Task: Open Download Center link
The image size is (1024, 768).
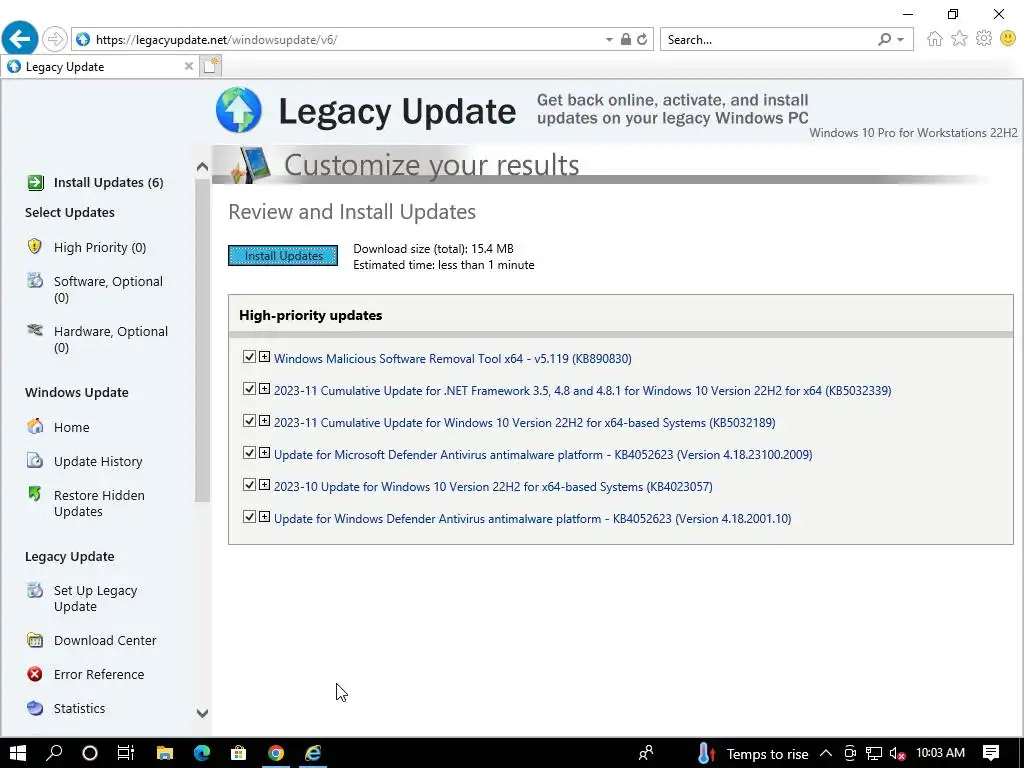Action: click(x=105, y=641)
